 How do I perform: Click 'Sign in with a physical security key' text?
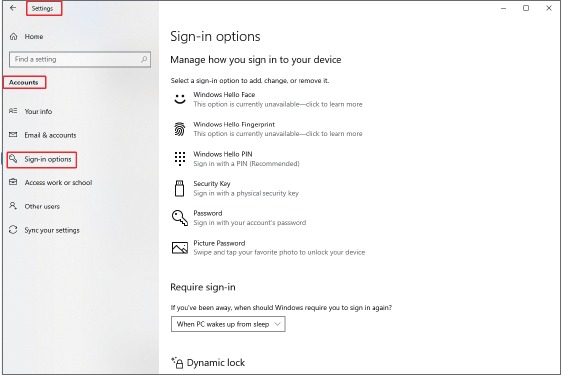click(246, 193)
